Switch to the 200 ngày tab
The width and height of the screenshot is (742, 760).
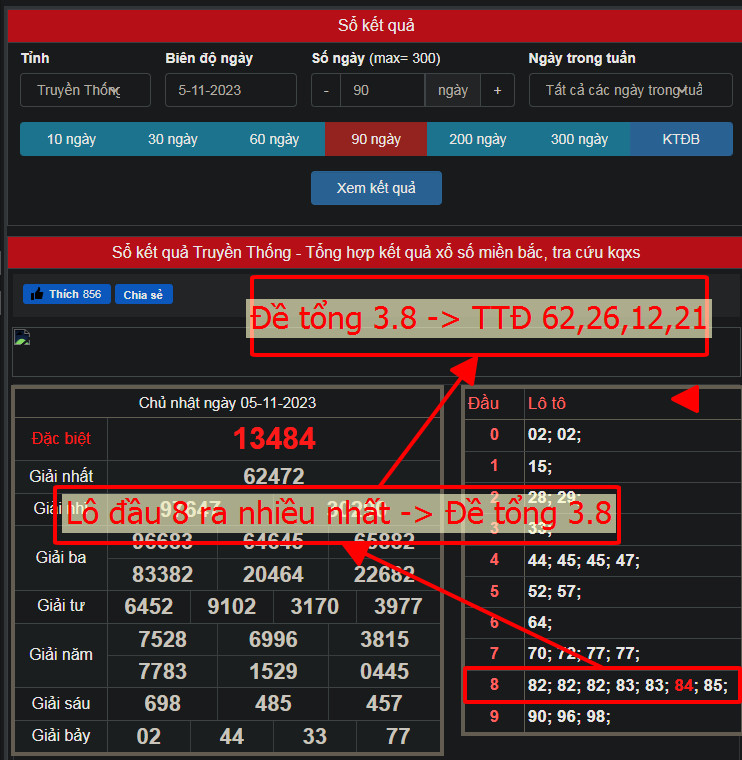coord(478,139)
